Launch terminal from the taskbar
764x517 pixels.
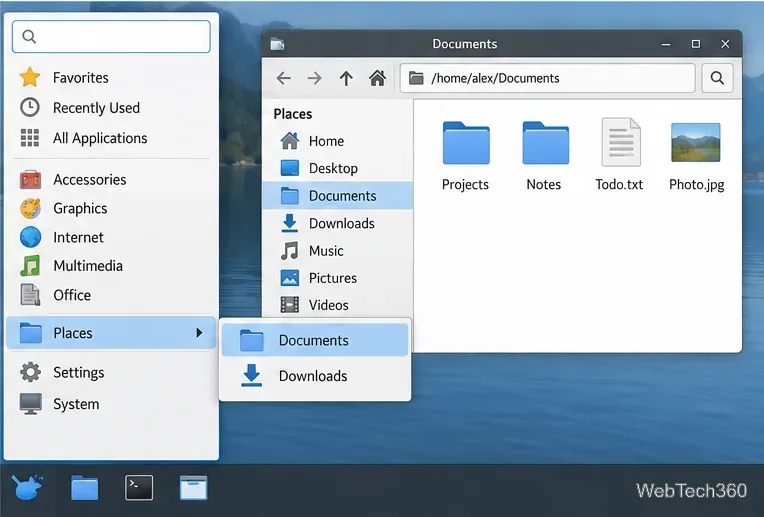[139, 488]
